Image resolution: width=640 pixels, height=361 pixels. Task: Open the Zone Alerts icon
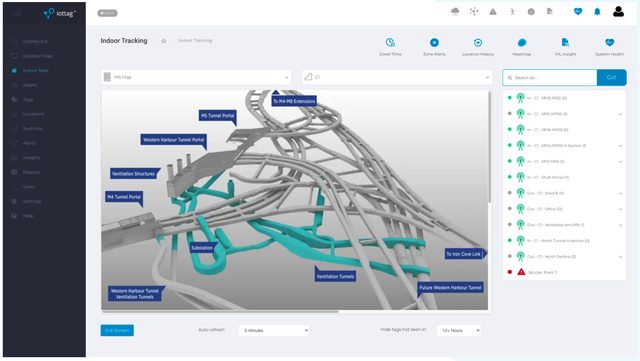coord(434,42)
